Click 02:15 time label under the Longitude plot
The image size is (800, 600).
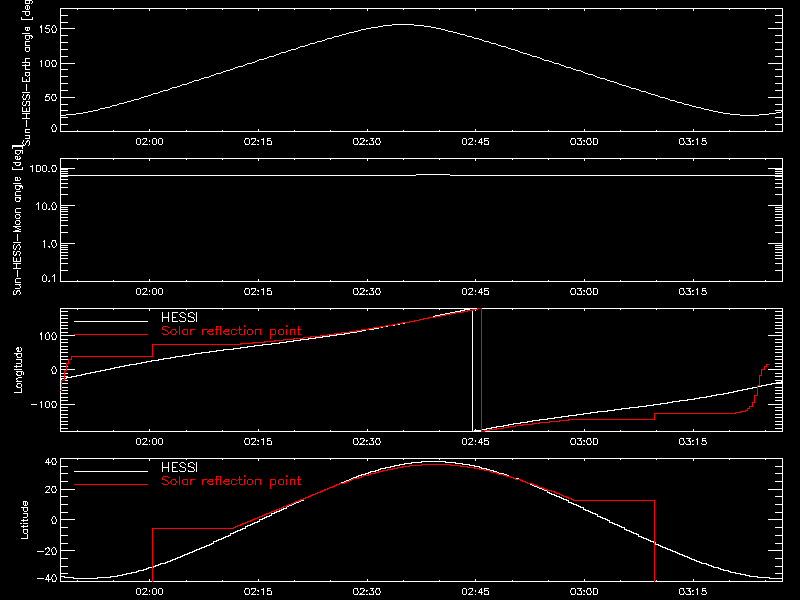[258, 442]
